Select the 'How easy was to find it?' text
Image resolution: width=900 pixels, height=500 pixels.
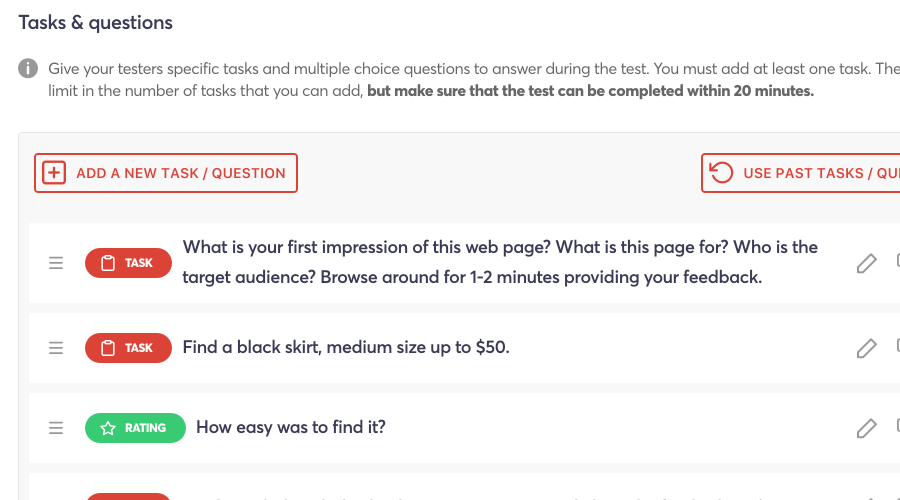[x=291, y=427]
